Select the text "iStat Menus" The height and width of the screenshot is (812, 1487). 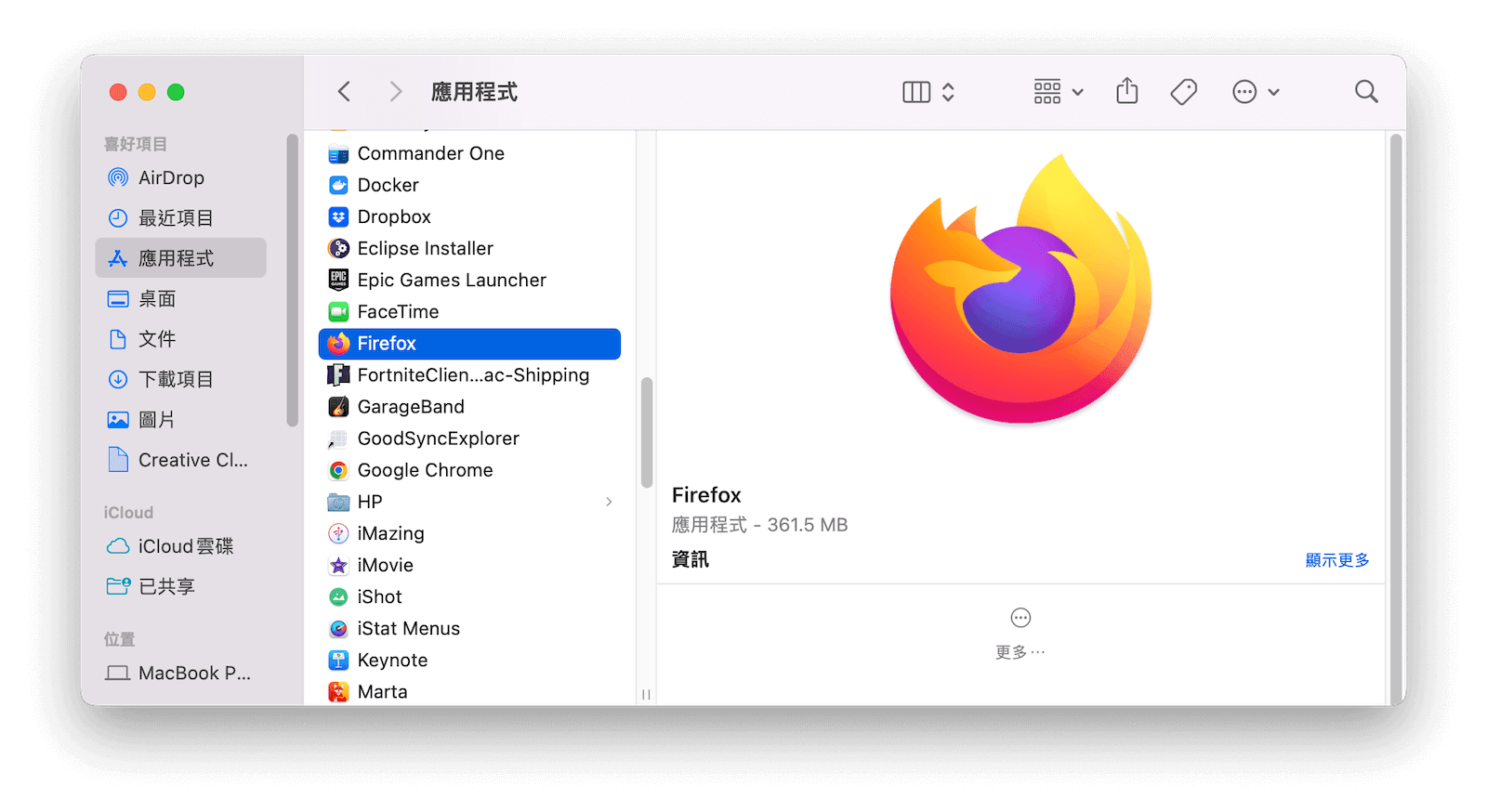409,628
